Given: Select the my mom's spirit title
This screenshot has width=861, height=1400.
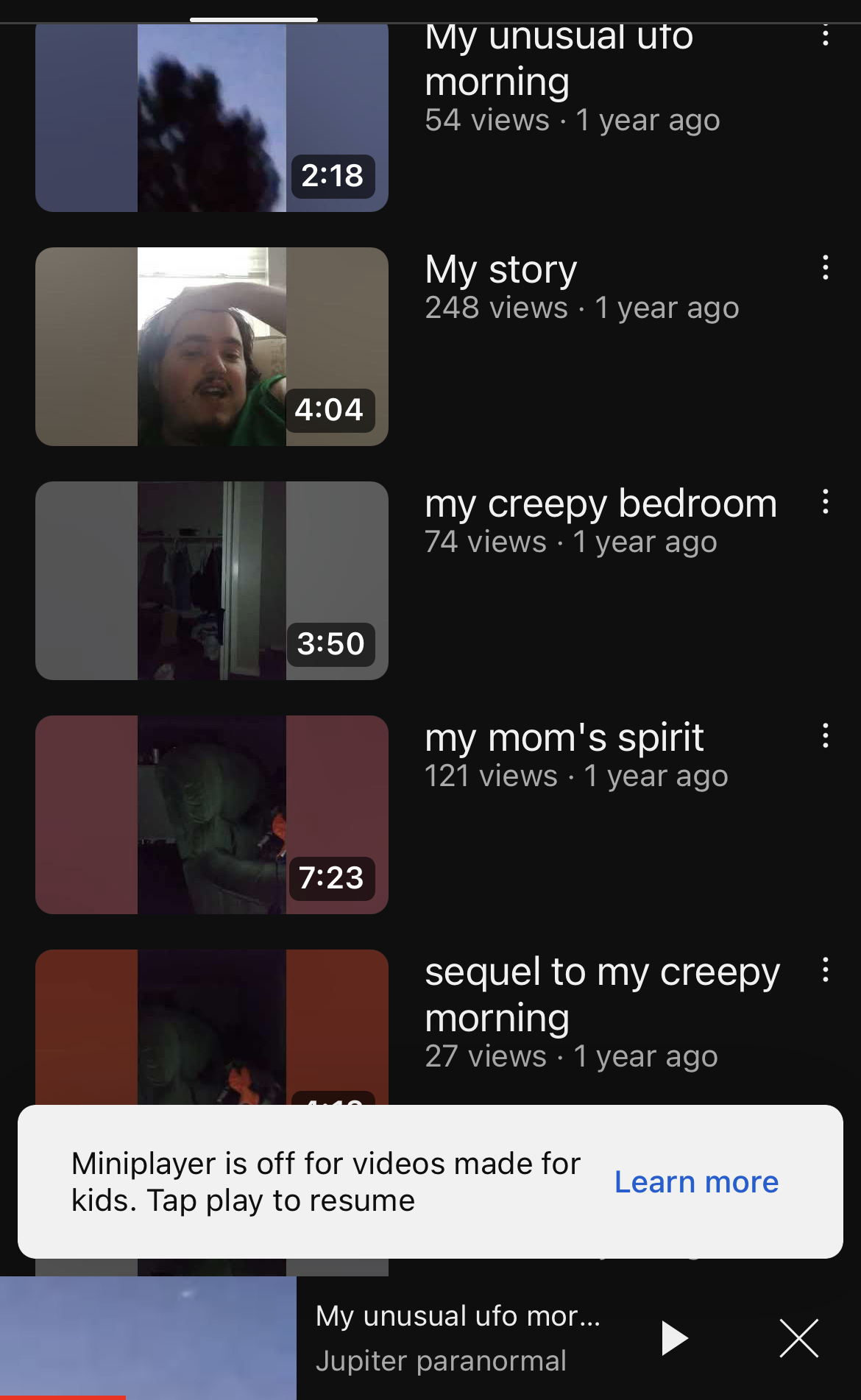Looking at the screenshot, I should 564,738.
